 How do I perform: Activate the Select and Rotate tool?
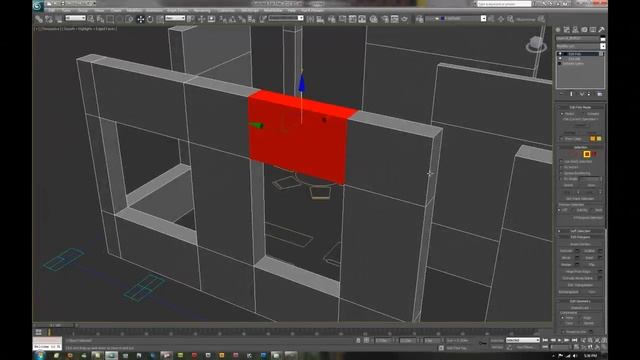(x=150, y=19)
